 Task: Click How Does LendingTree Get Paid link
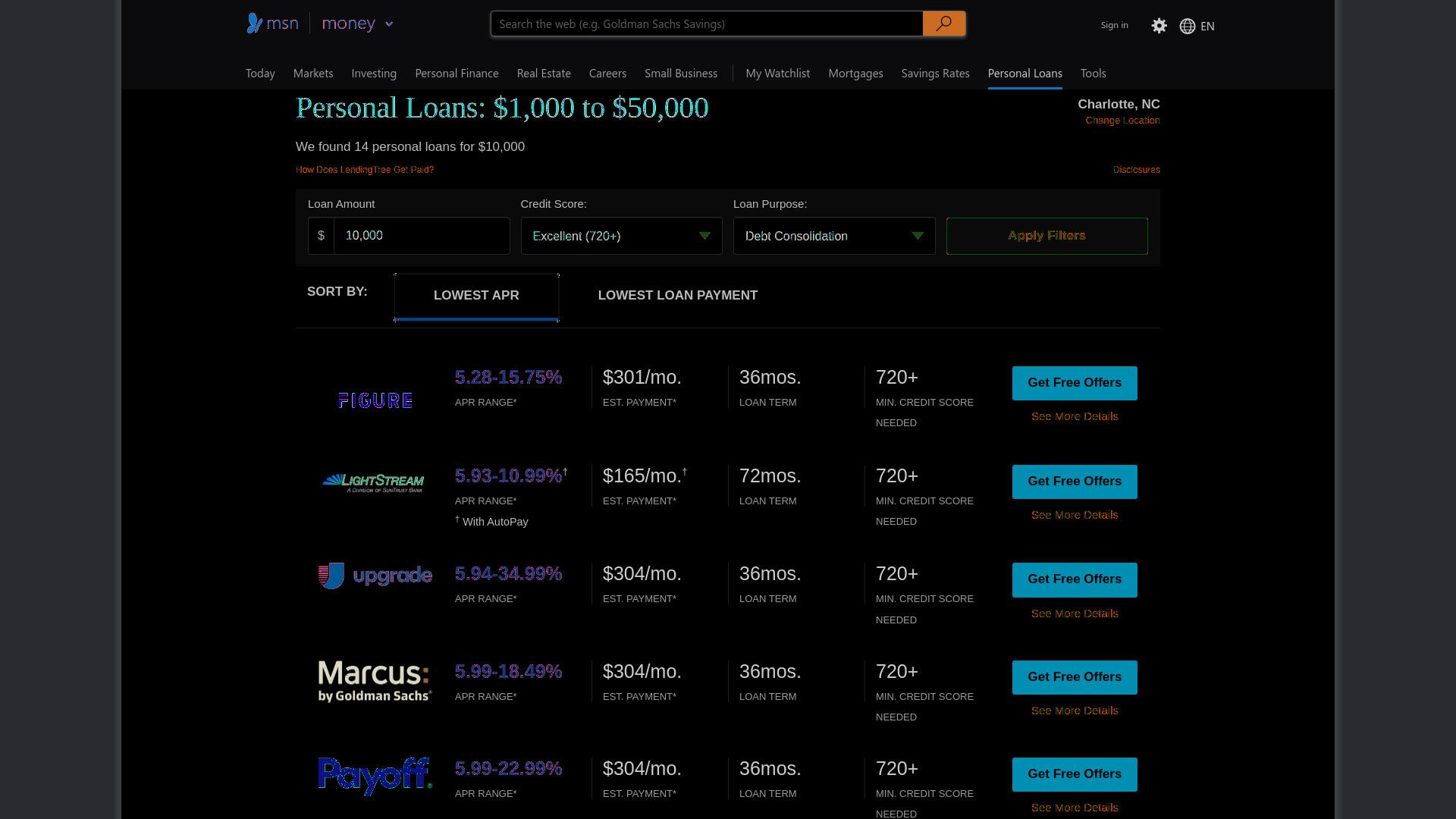[x=365, y=170]
